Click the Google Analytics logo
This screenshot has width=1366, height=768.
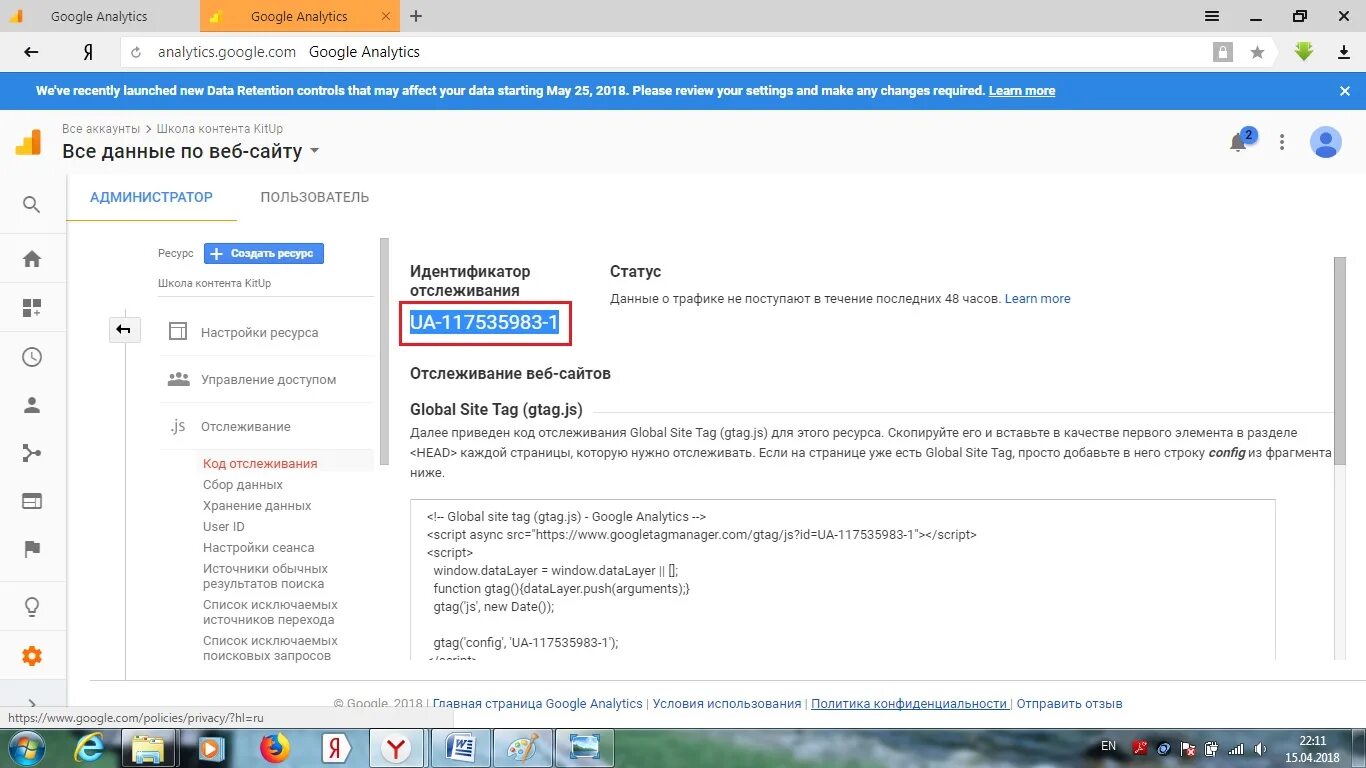(29, 142)
